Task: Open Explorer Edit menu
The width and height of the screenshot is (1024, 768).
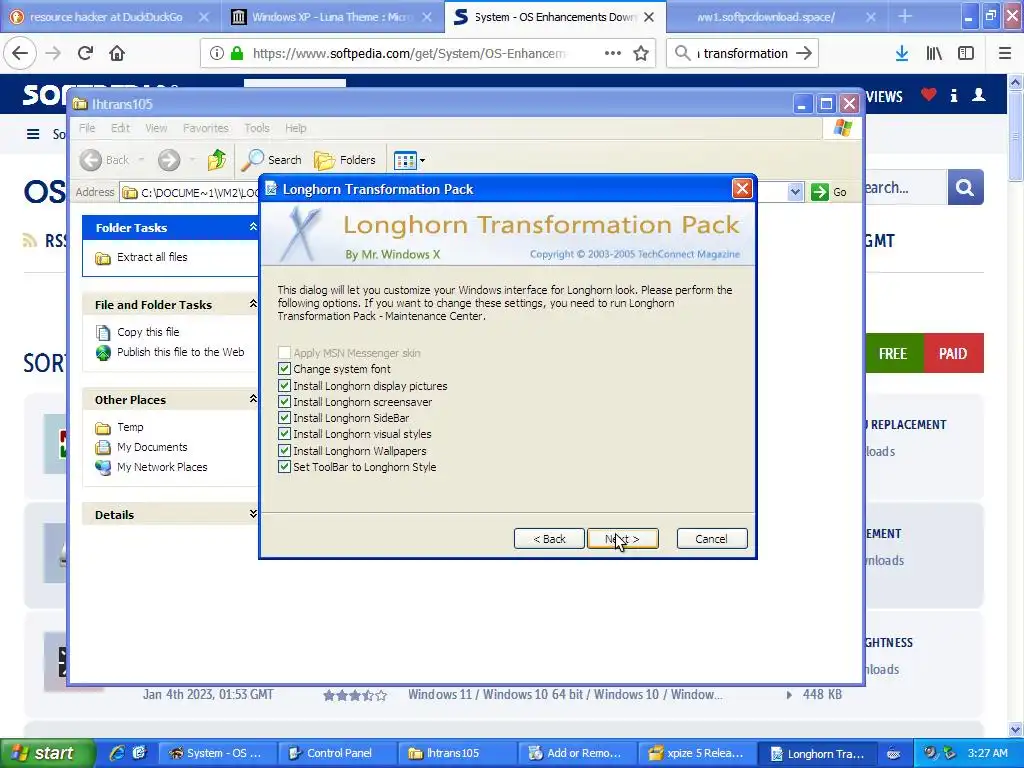Action: click(x=120, y=128)
